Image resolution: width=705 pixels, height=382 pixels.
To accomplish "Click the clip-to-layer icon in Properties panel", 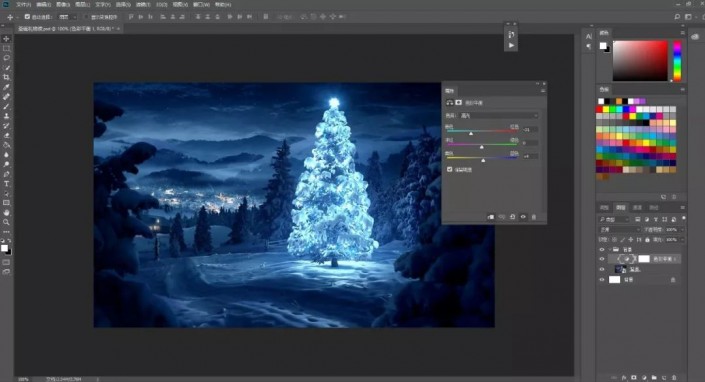I will pos(491,217).
